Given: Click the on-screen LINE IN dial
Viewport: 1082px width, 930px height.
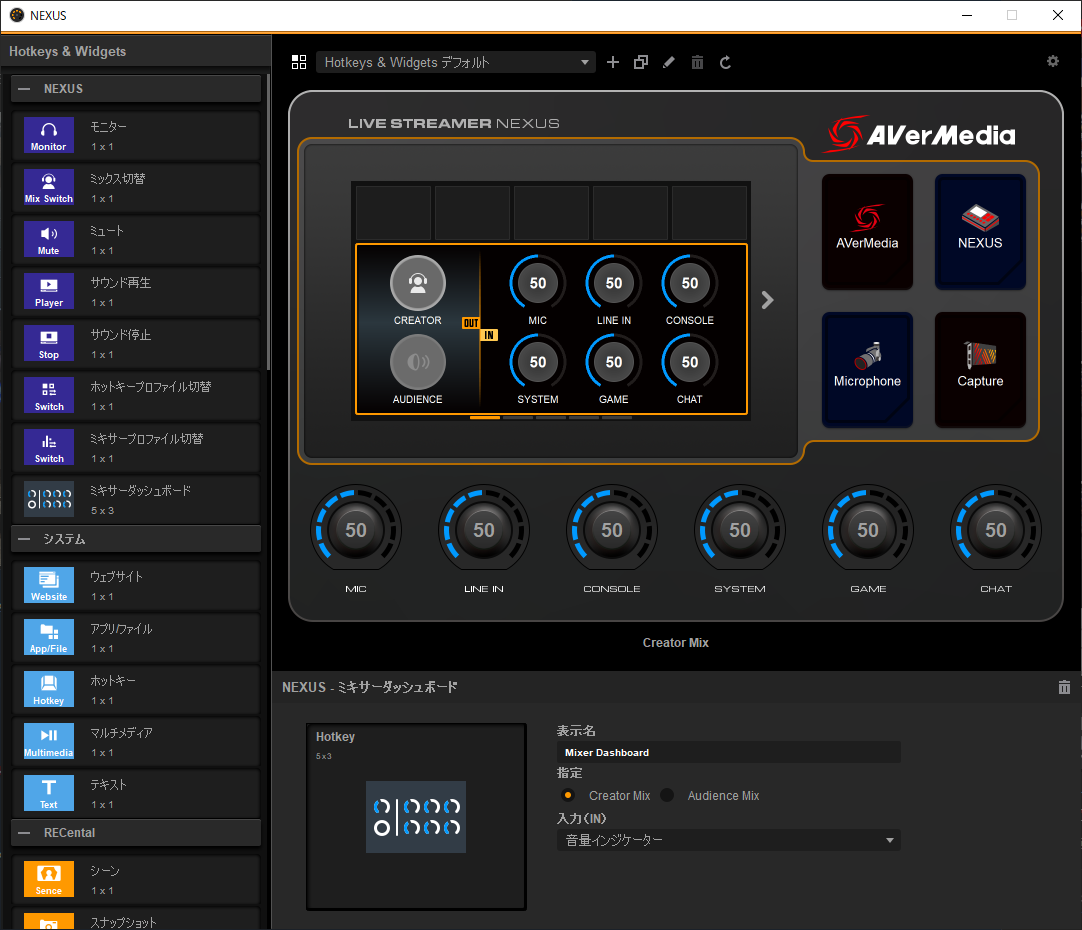Looking at the screenshot, I should click(613, 282).
